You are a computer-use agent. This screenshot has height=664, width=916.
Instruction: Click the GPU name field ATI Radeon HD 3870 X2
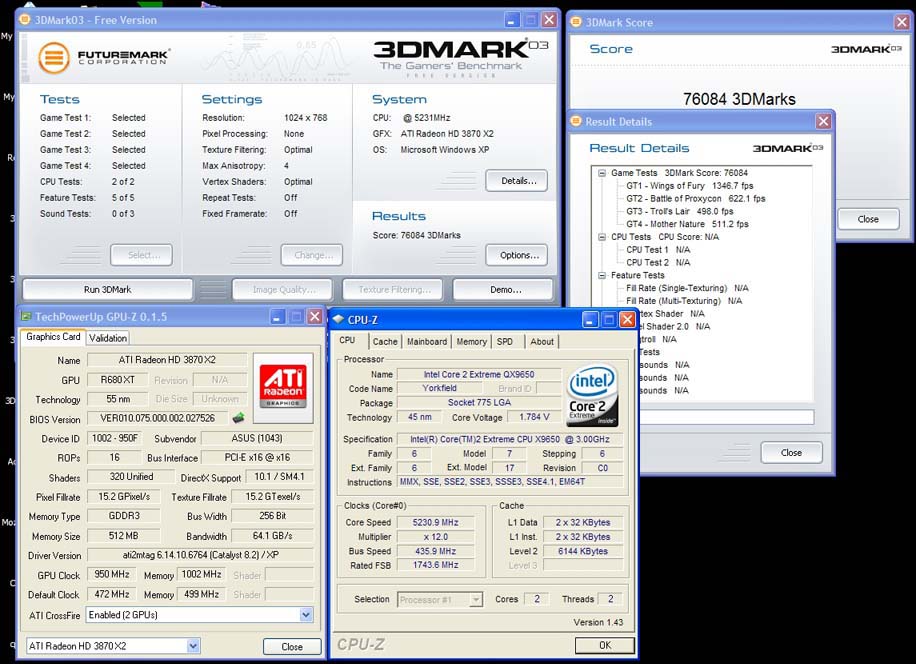pos(167,360)
